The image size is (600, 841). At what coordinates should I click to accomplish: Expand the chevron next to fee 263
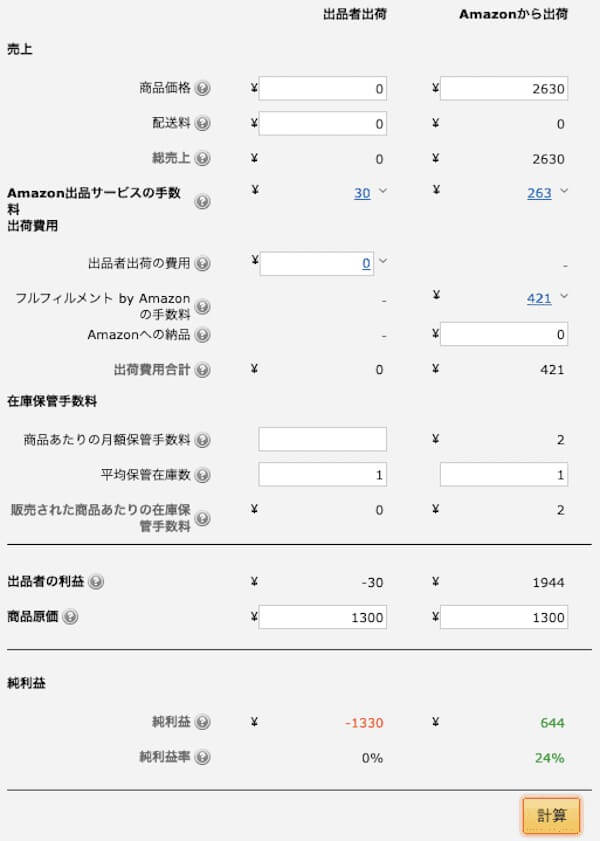(x=564, y=191)
